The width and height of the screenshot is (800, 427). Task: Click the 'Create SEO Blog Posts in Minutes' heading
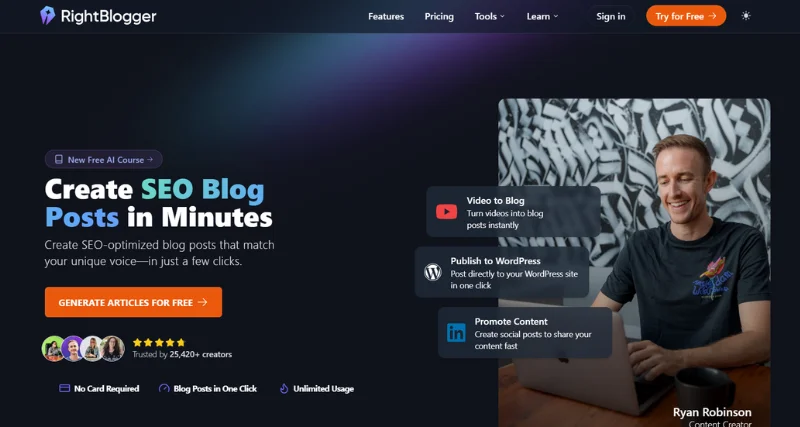coord(159,203)
